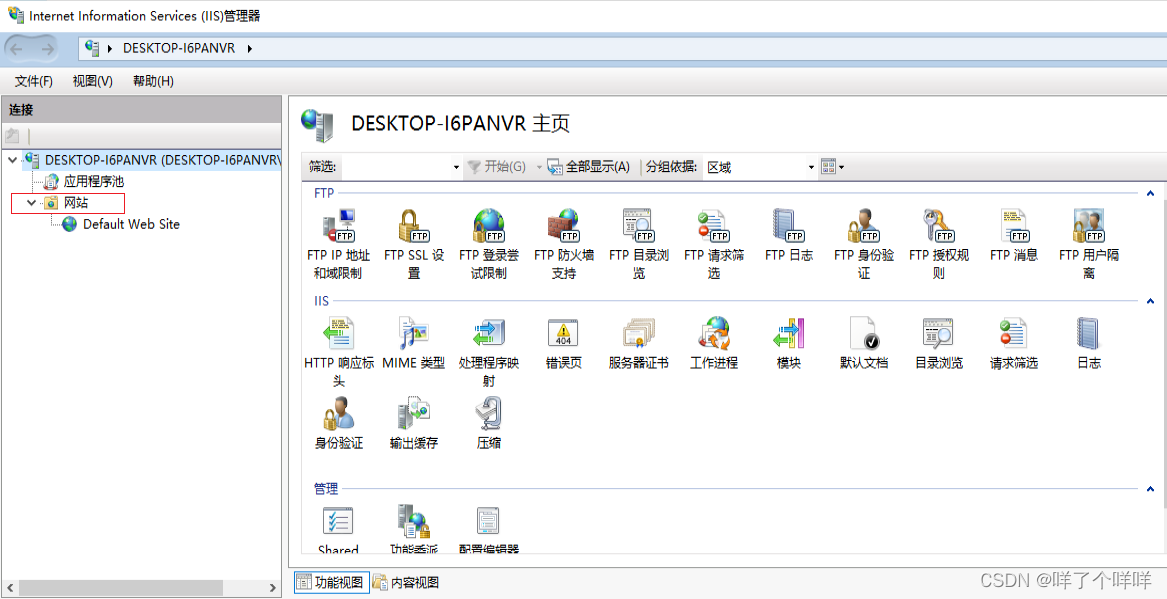
Task: Open IIS request filtering (请求筛选)
Action: pos(1014,344)
